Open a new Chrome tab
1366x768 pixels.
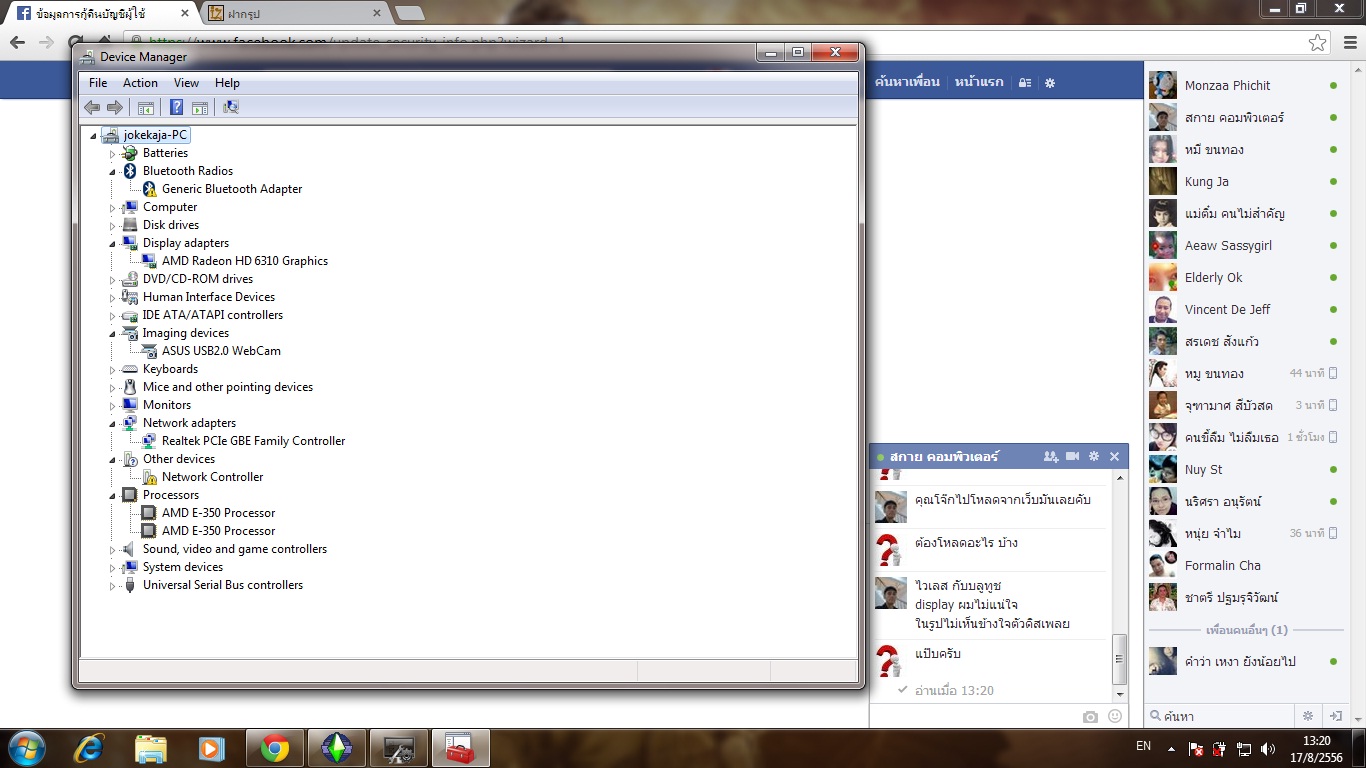(409, 14)
